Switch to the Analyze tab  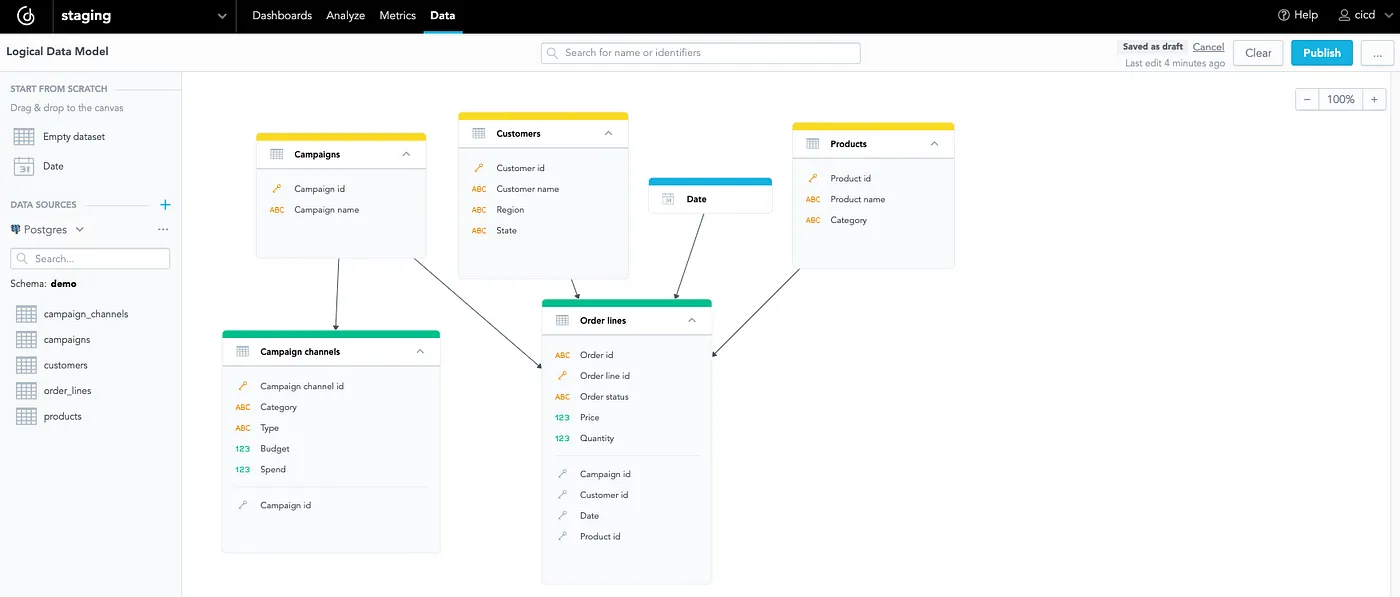(345, 15)
